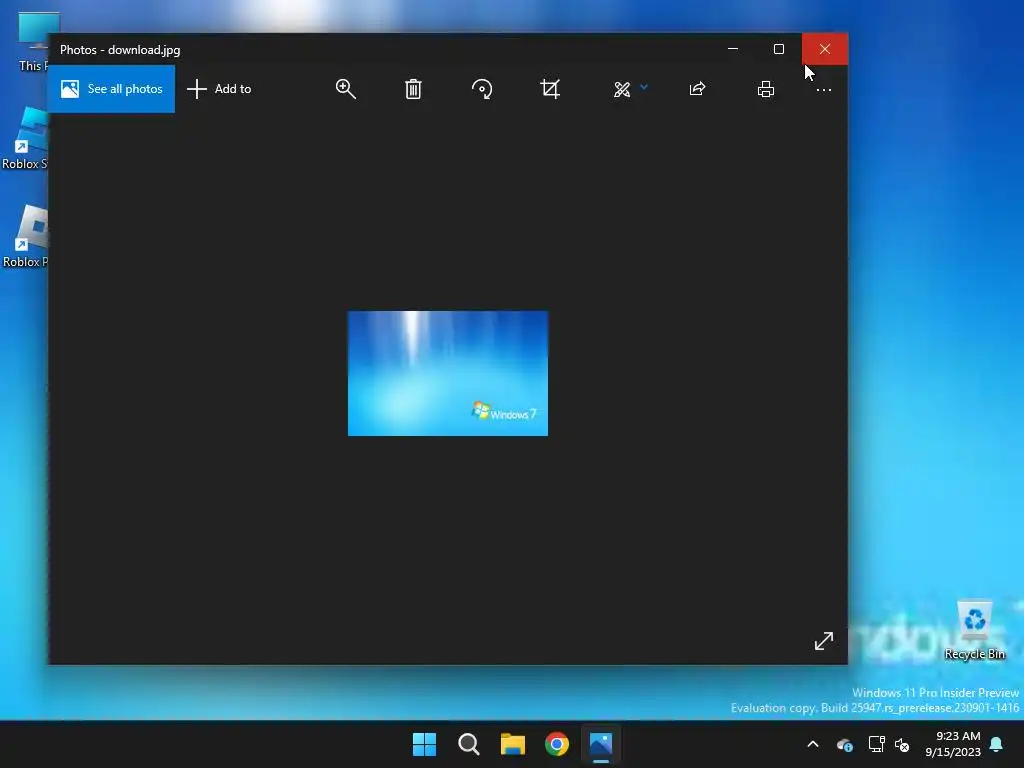This screenshot has width=1024, height=768.
Task: Select the This PC desktop icon
Action: point(33,42)
